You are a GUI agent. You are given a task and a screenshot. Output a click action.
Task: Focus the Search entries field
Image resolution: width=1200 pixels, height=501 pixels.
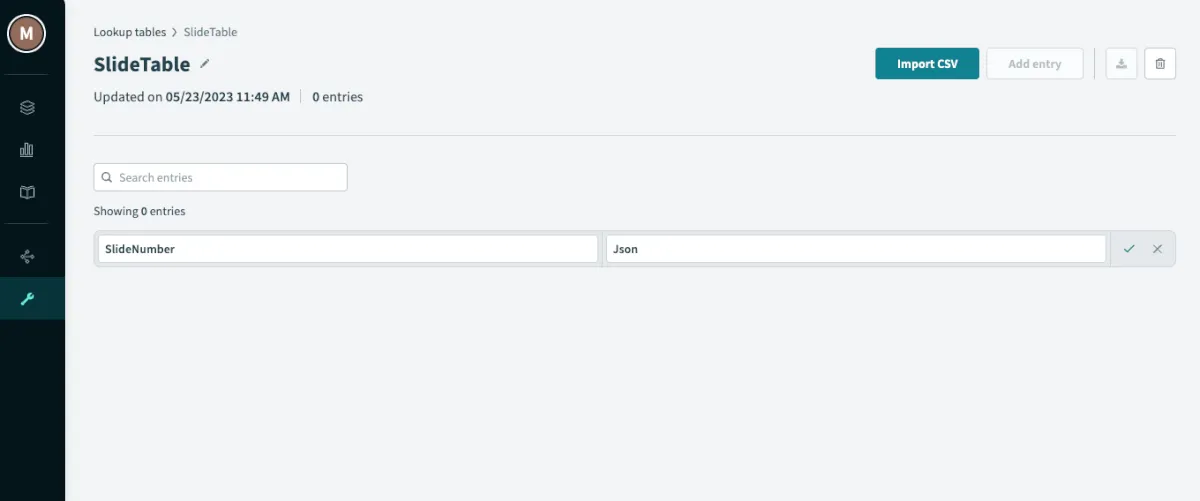(x=230, y=178)
